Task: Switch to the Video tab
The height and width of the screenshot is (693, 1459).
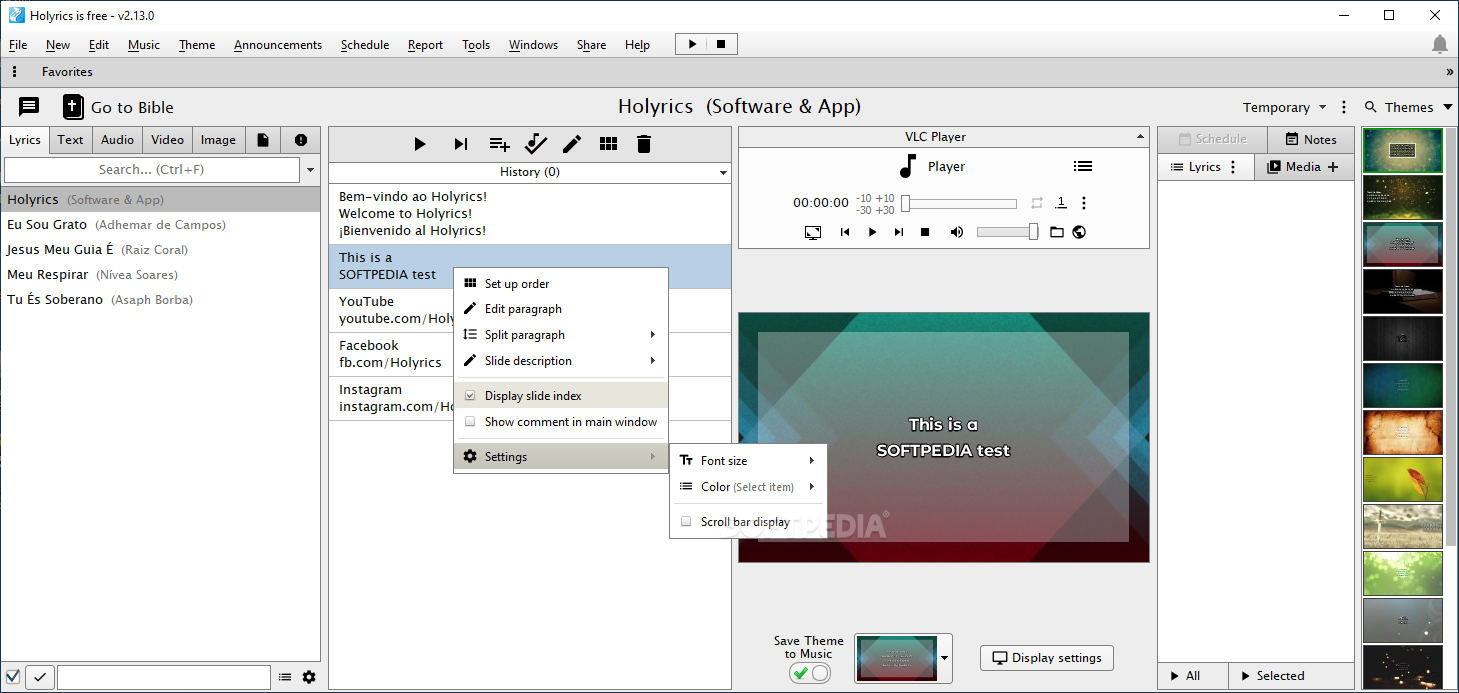Action: (167, 140)
